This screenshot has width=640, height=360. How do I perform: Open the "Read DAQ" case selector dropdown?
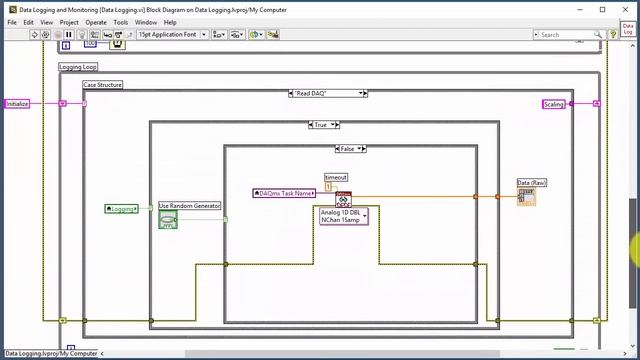[x=360, y=93]
